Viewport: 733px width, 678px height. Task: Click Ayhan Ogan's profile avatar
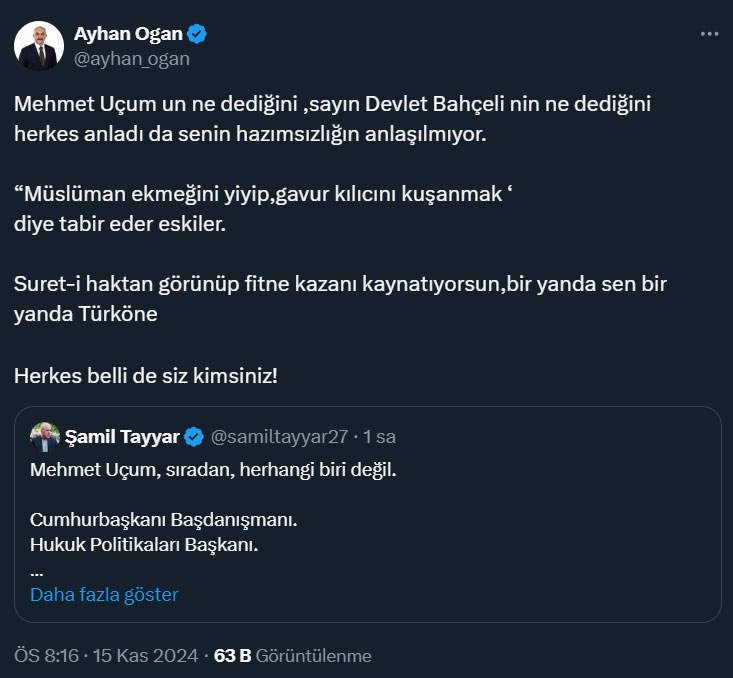point(37,45)
